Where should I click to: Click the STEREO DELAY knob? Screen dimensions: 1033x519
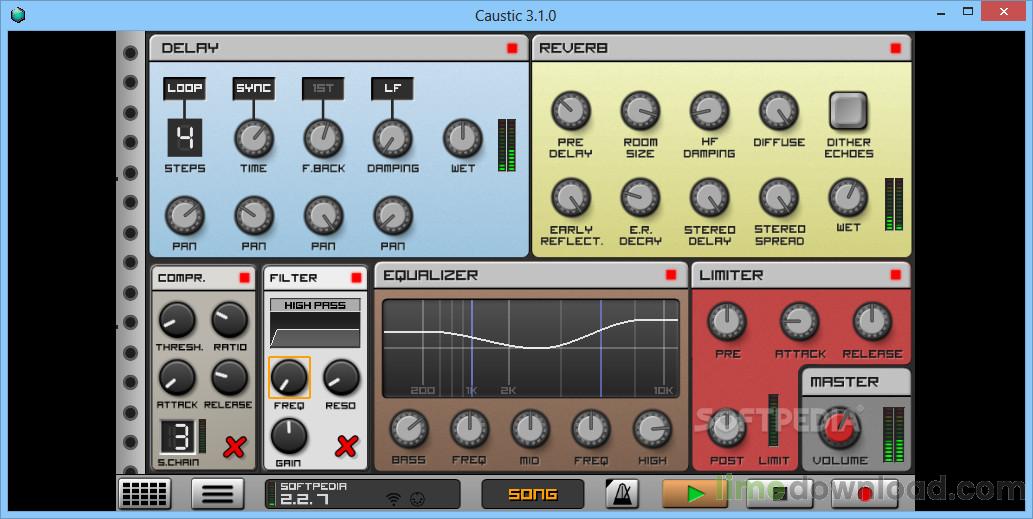pyautogui.click(x=710, y=198)
